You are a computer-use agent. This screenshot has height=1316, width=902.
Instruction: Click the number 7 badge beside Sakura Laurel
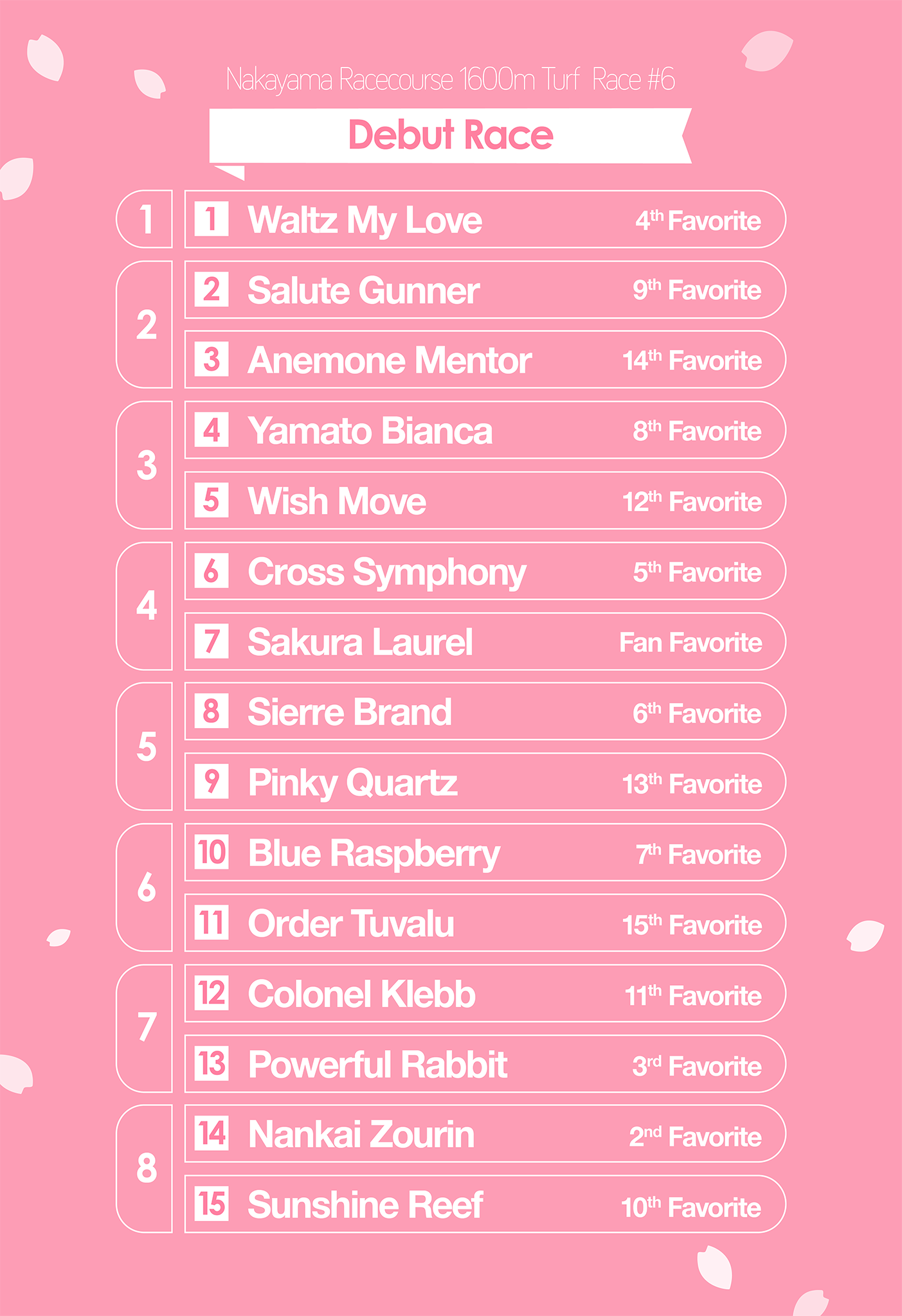(212, 641)
